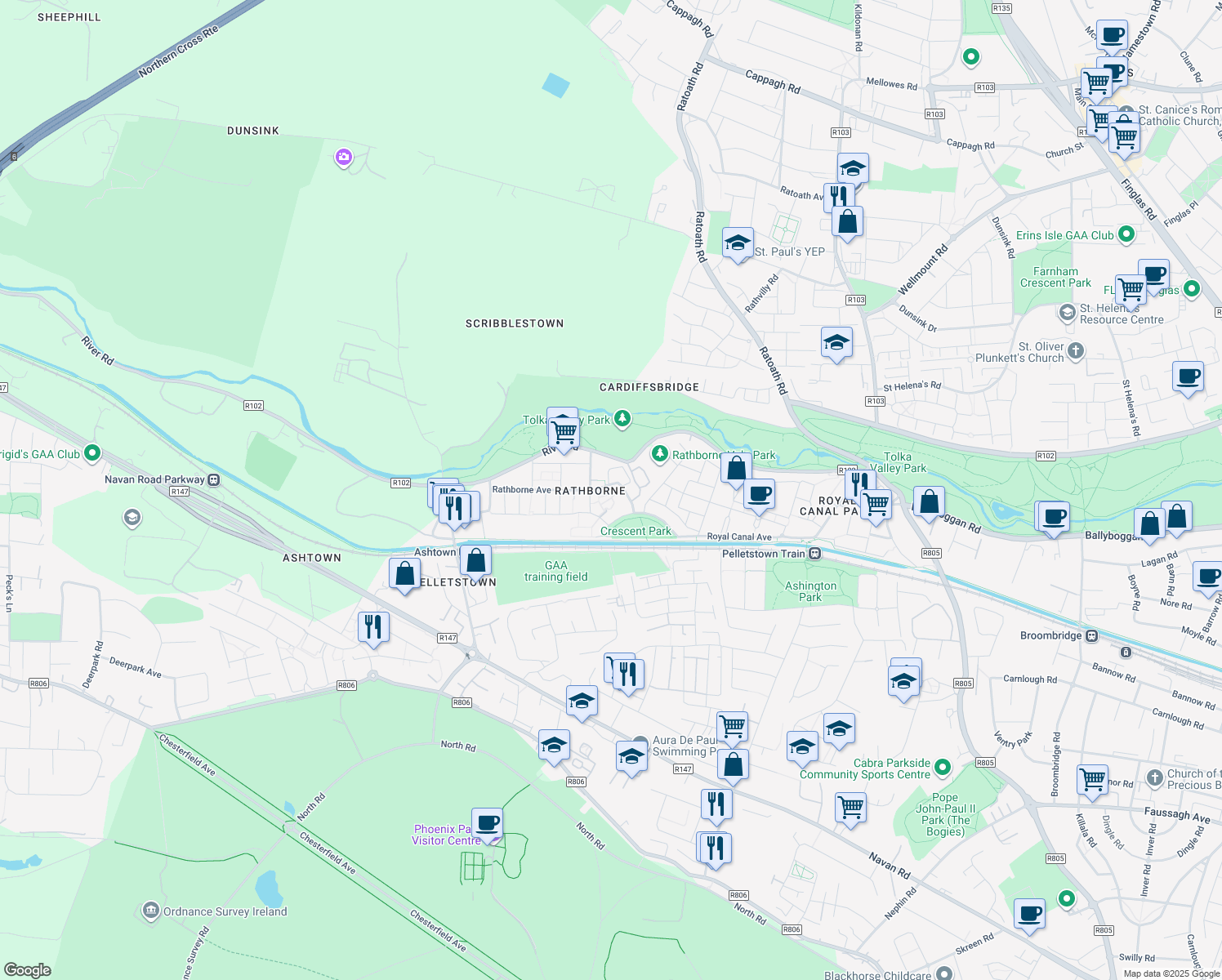Select the Ordnance Survey Ireland marker
This screenshot has height=980, width=1222.
(x=150, y=911)
